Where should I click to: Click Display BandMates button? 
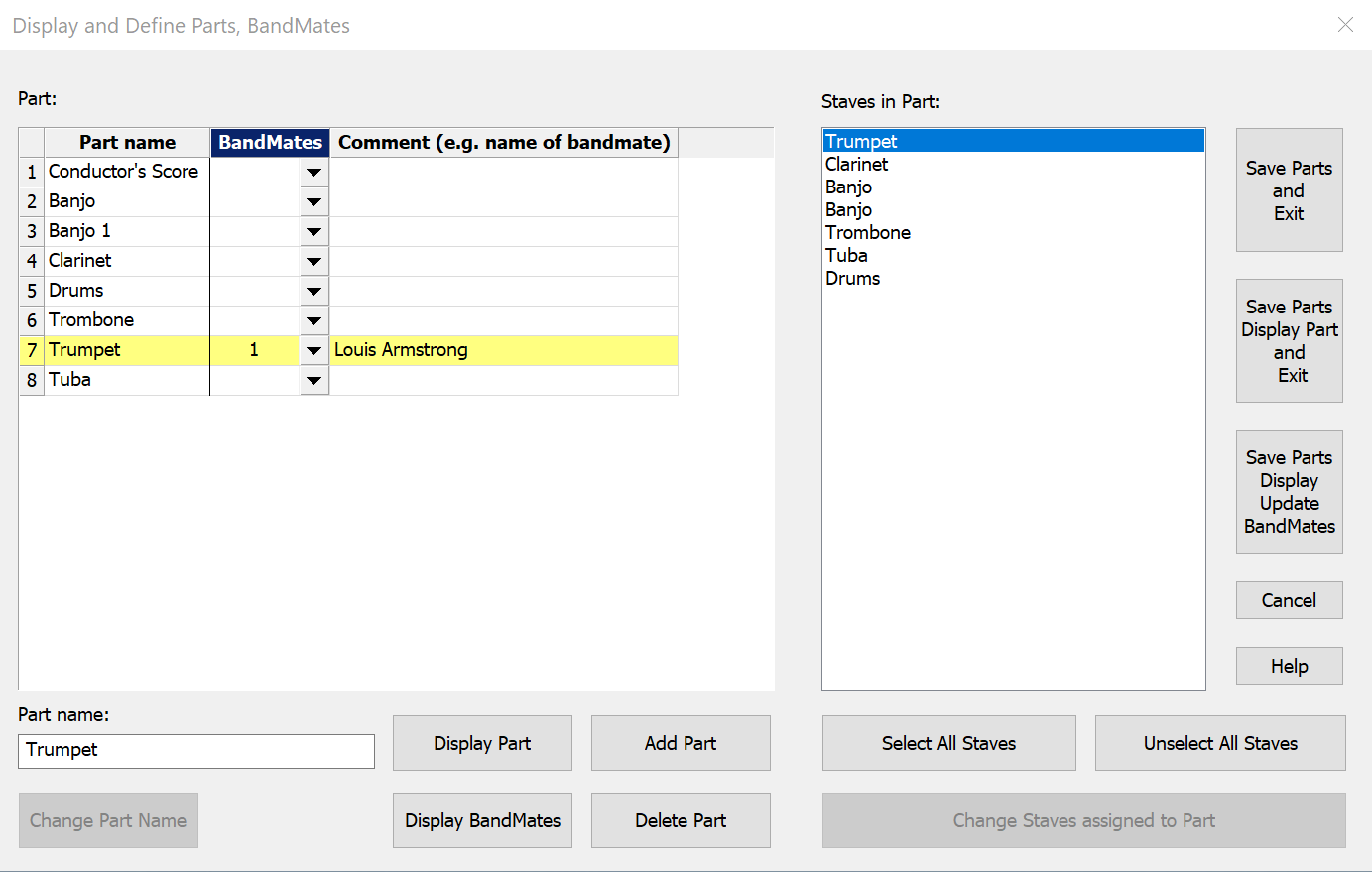pos(482,820)
